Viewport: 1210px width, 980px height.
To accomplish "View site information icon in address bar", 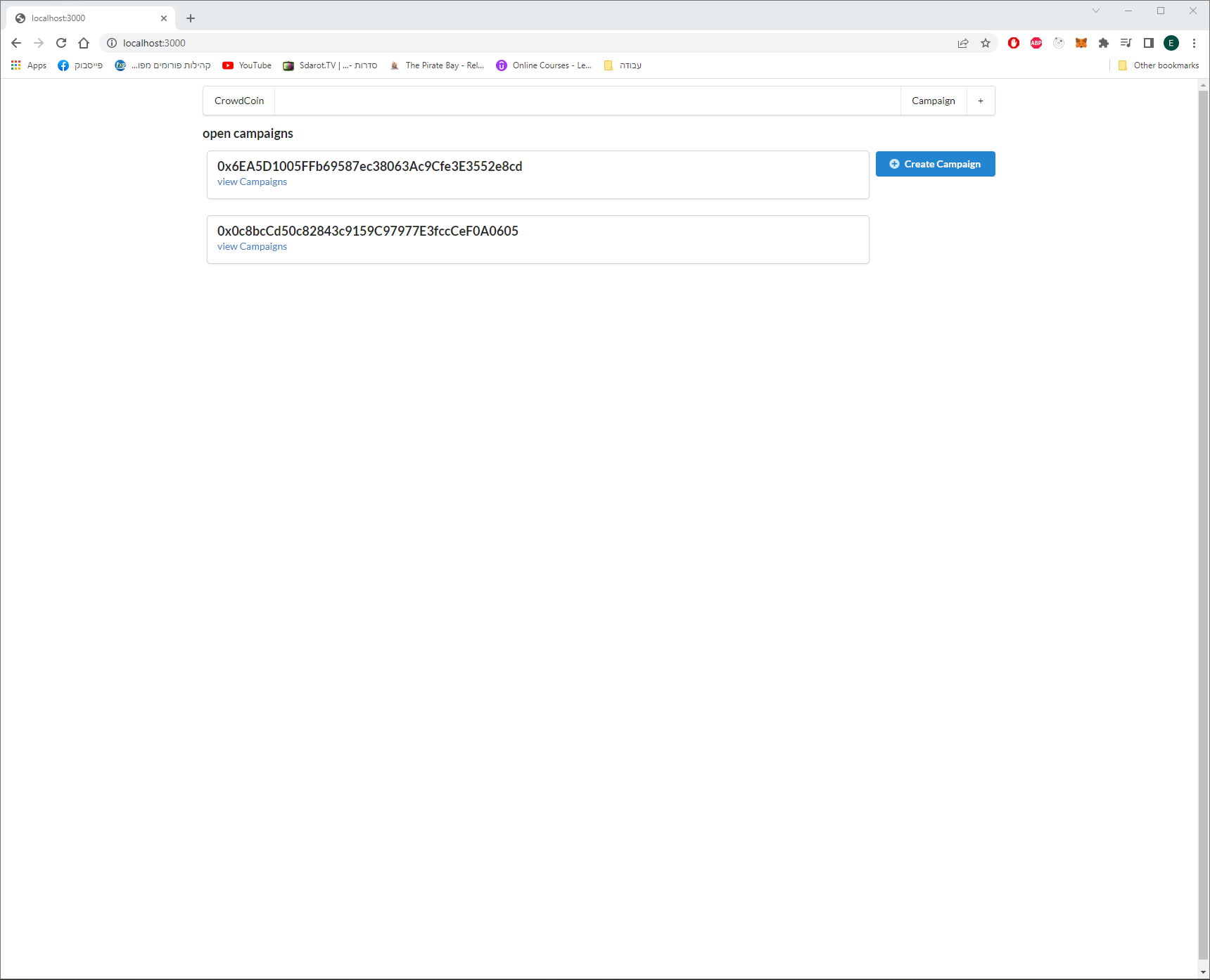I will click(x=111, y=43).
